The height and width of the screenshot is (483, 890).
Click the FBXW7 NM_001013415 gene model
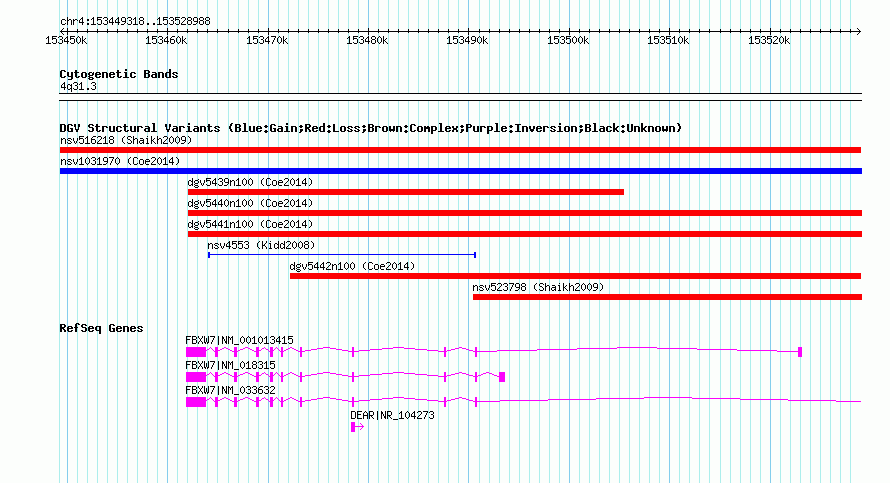click(x=494, y=352)
